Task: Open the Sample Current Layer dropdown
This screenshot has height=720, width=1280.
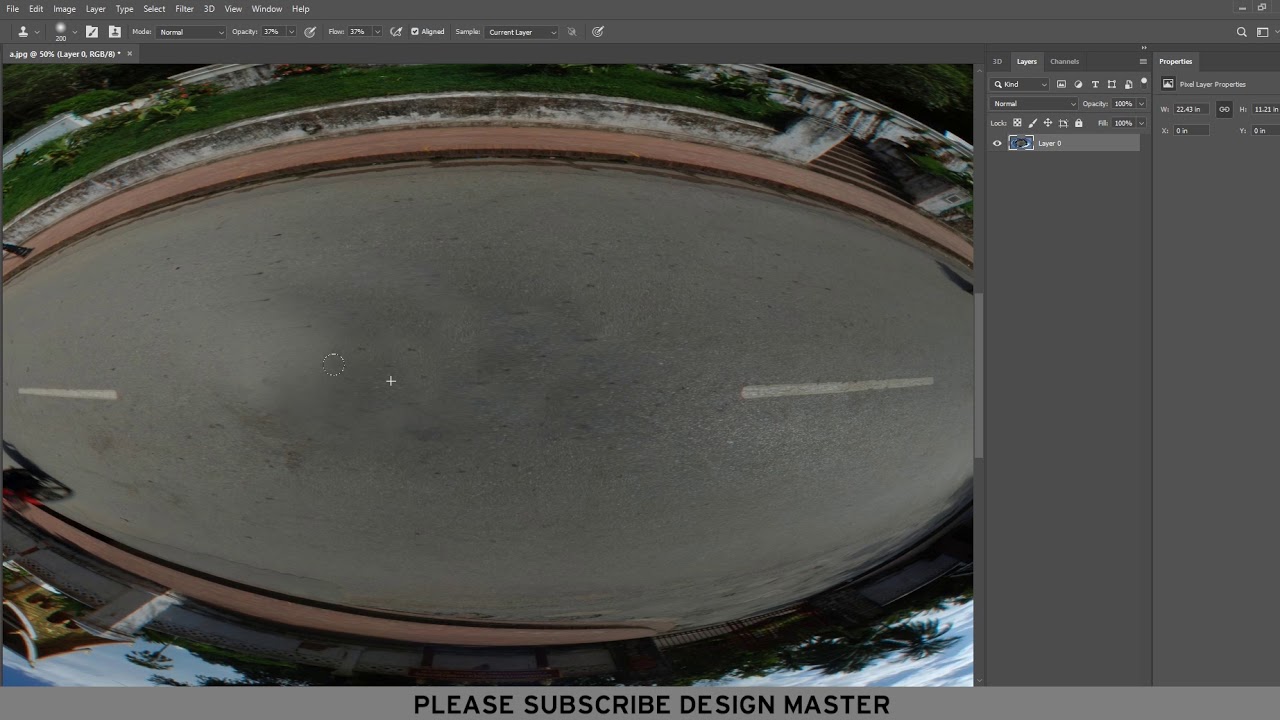Action: point(522,32)
